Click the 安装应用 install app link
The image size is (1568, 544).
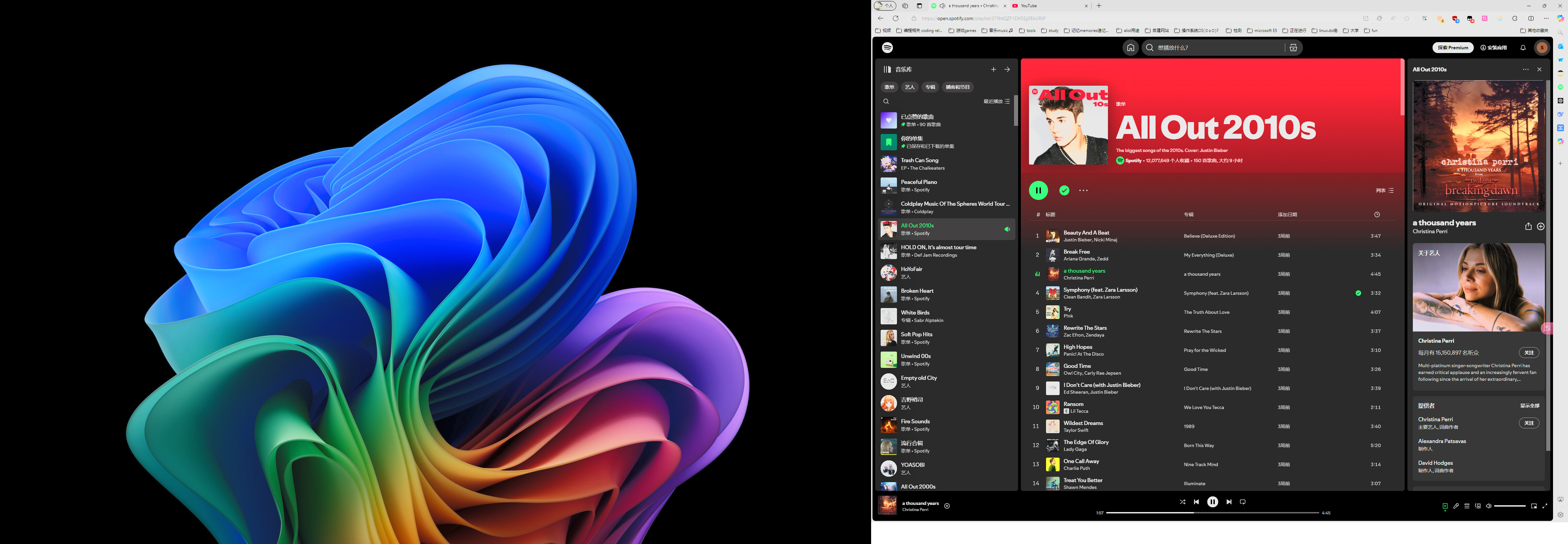tap(1494, 48)
